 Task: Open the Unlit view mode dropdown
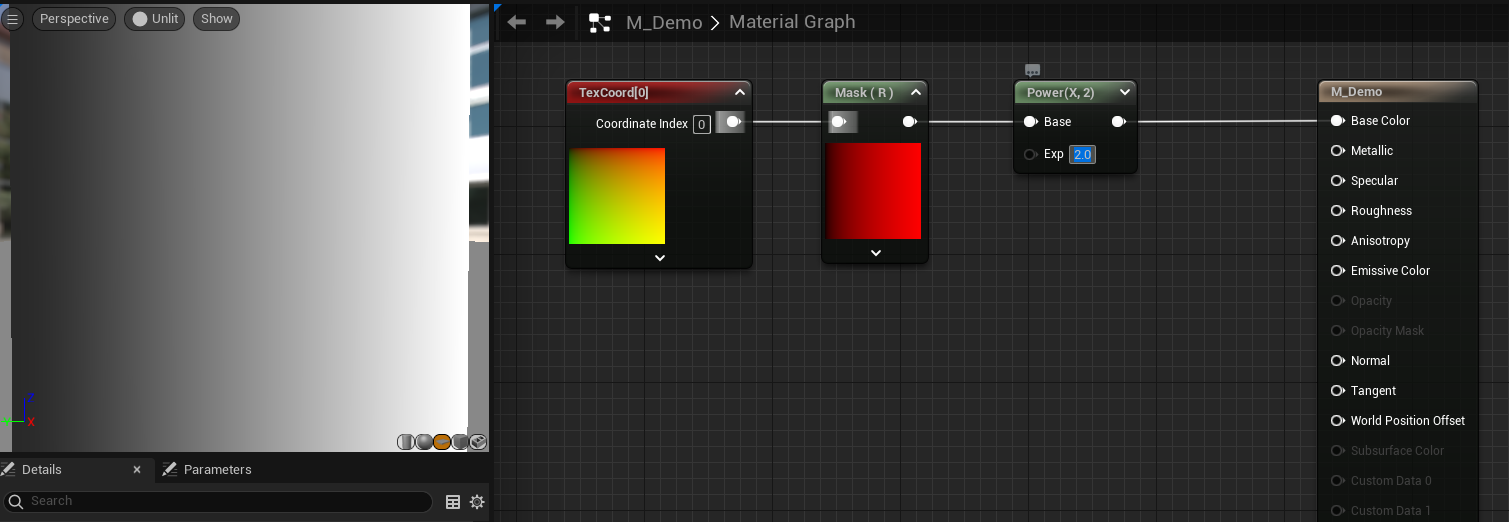coord(154,19)
